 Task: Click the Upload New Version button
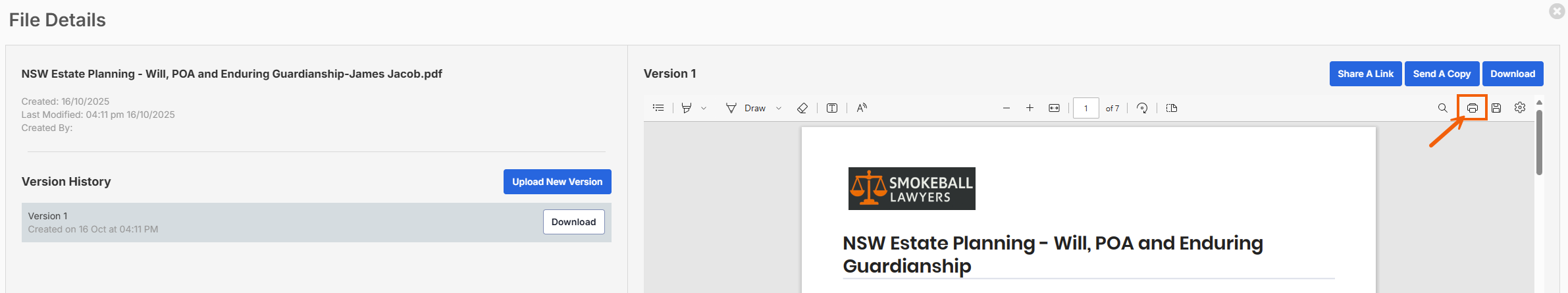[x=557, y=182]
